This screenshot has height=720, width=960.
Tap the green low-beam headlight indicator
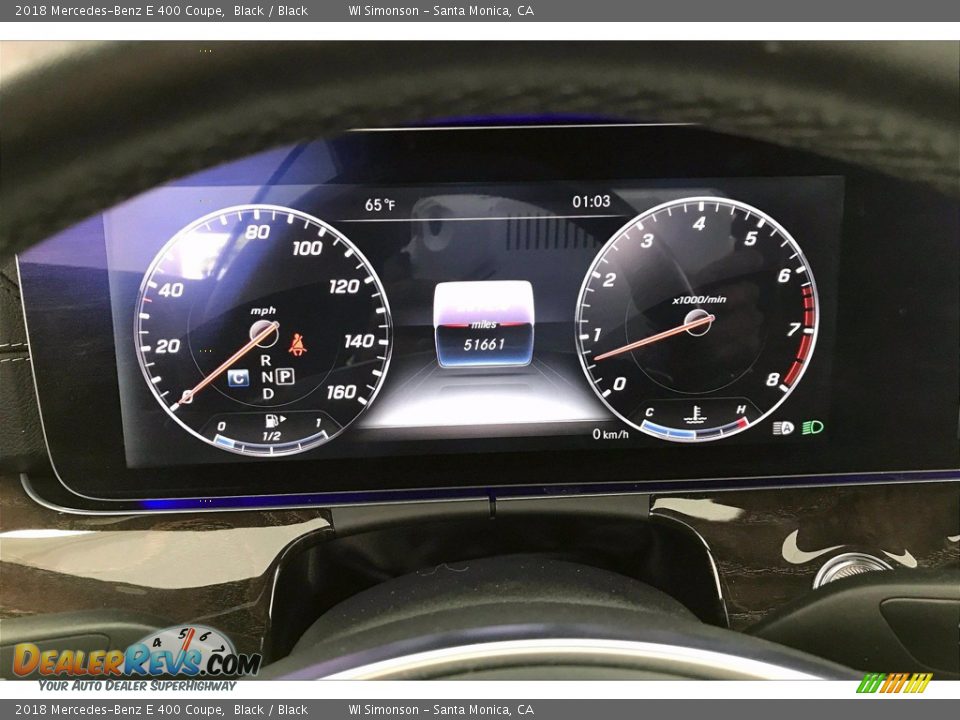tap(813, 427)
